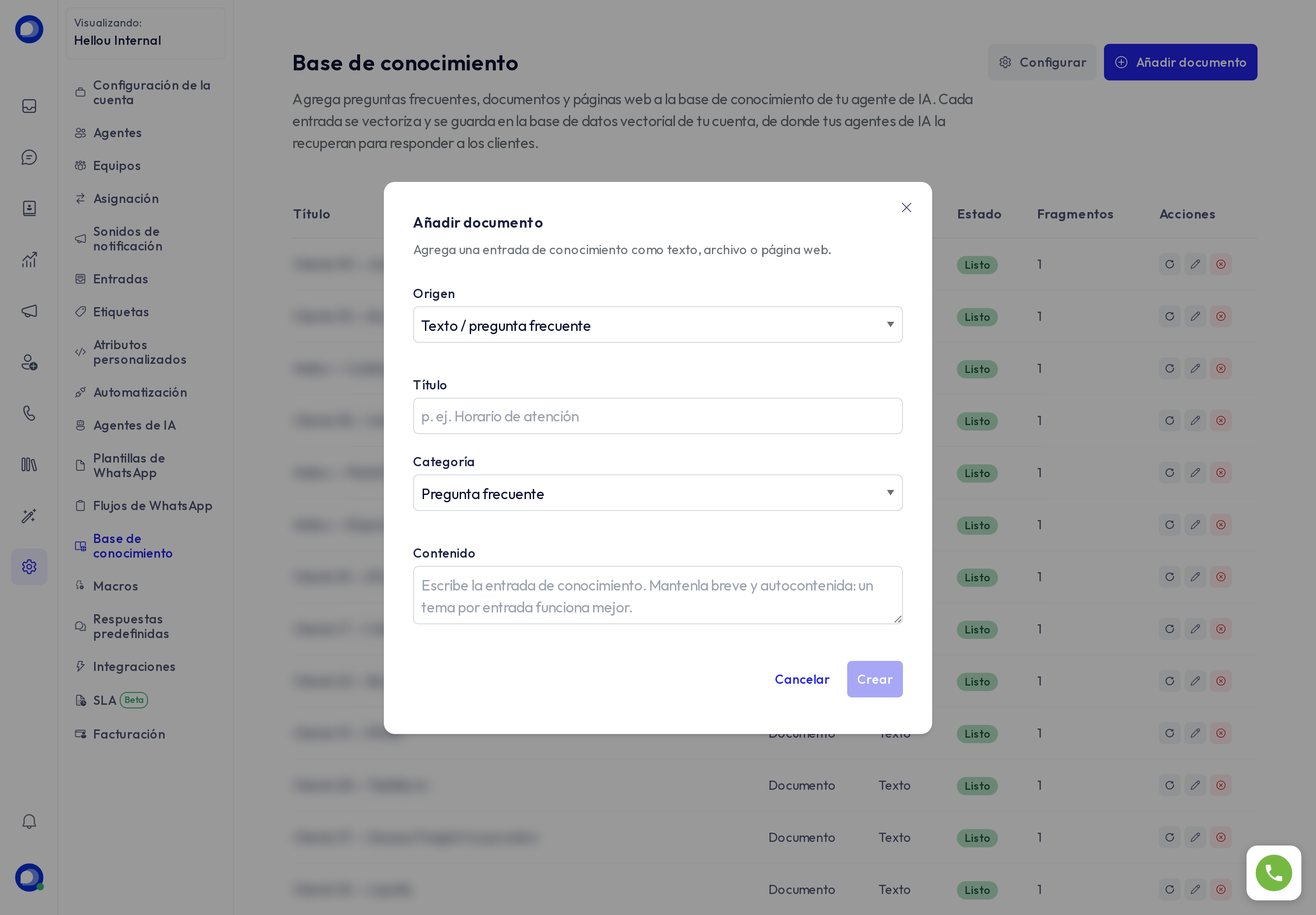Screen dimensions: 1316x915
Task: Open the Categoría dropdown
Action: coord(658,493)
